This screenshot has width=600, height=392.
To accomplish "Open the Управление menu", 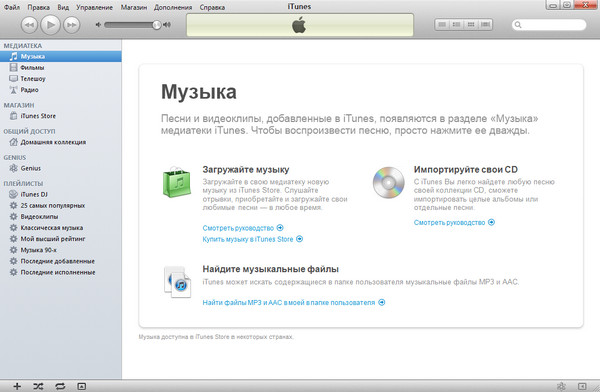I will pos(95,7).
